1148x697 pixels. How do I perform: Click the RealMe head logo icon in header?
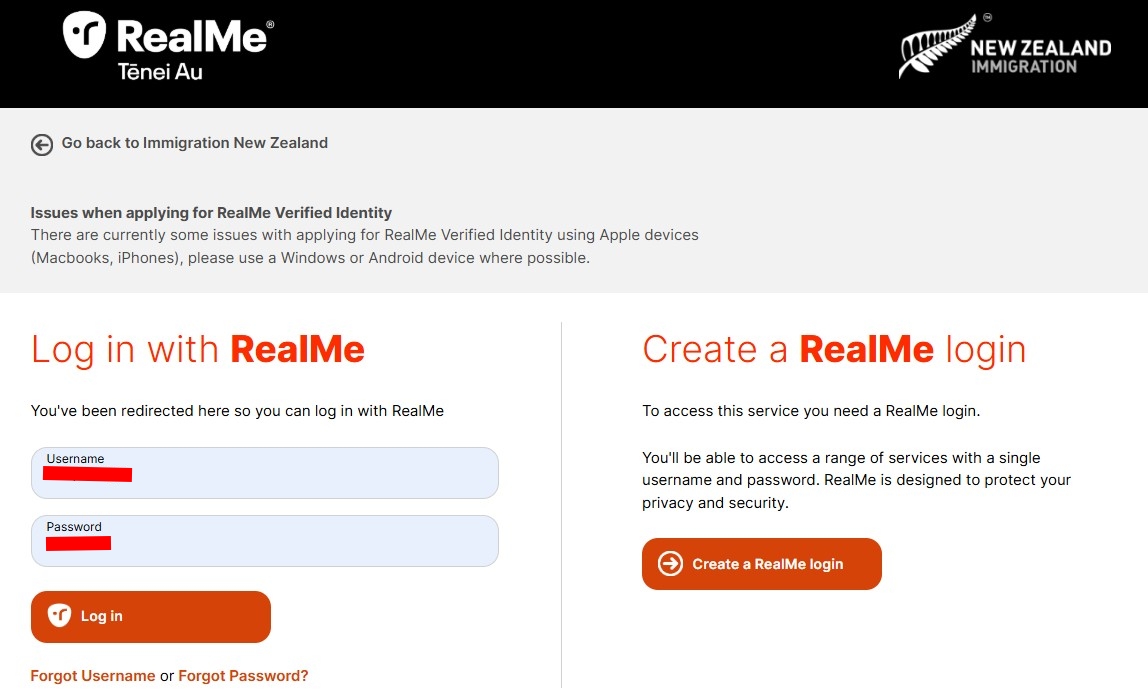point(84,34)
